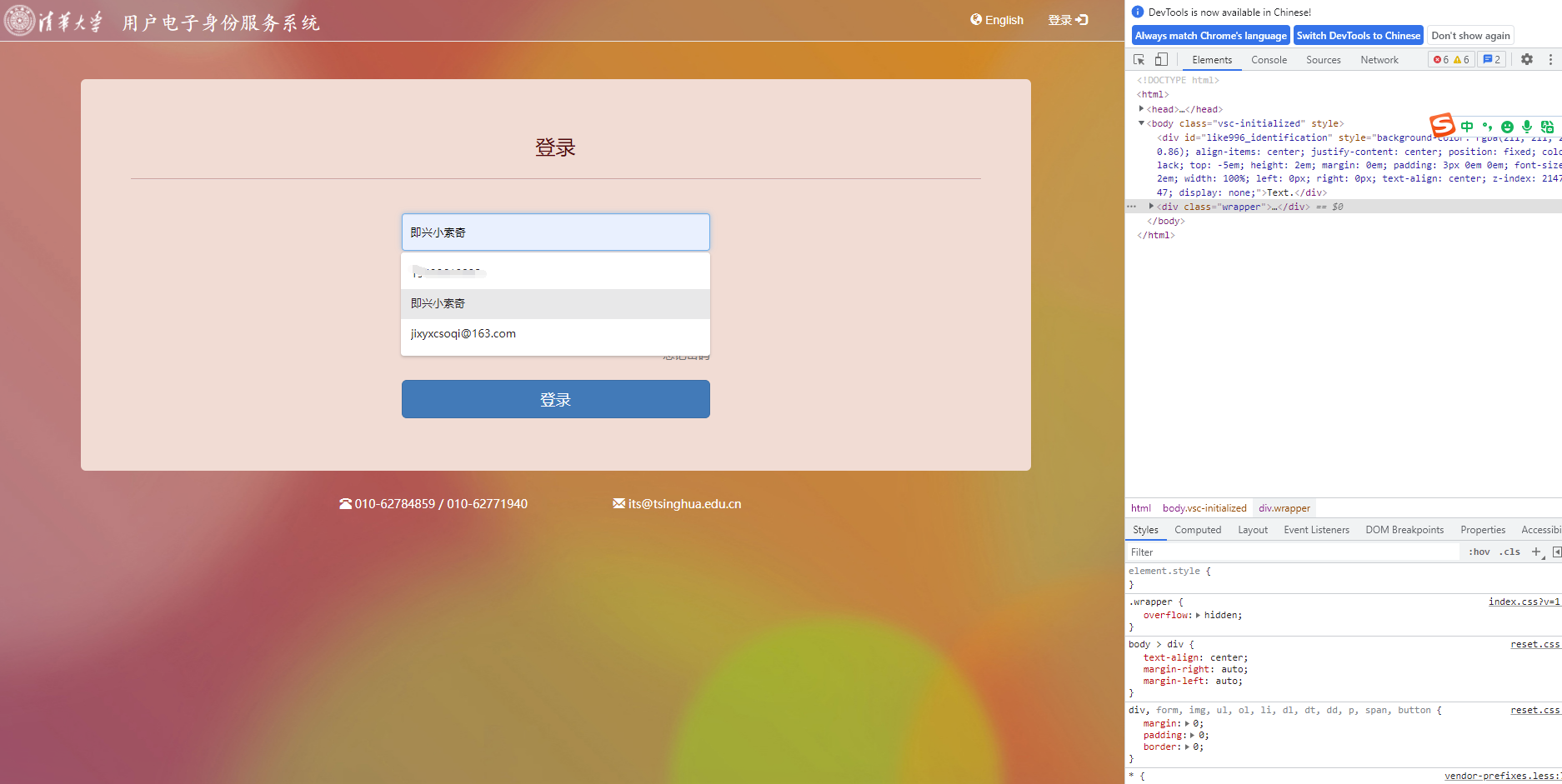Open the issues panel via blue speech bubble
The width and height of the screenshot is (1562, 784).
pyautogui.click(x=1490, y=59)
